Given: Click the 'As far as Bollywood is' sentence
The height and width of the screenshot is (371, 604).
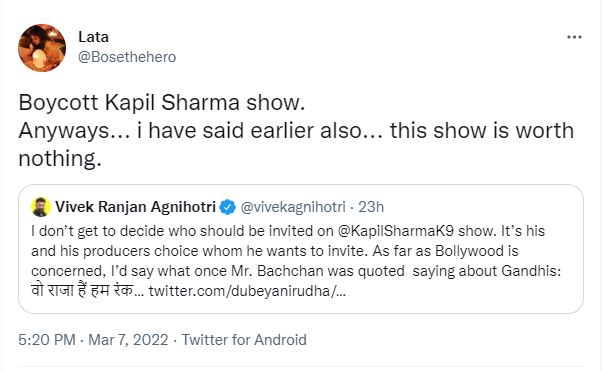Looking at the screenshot, I should click(446, 251).
